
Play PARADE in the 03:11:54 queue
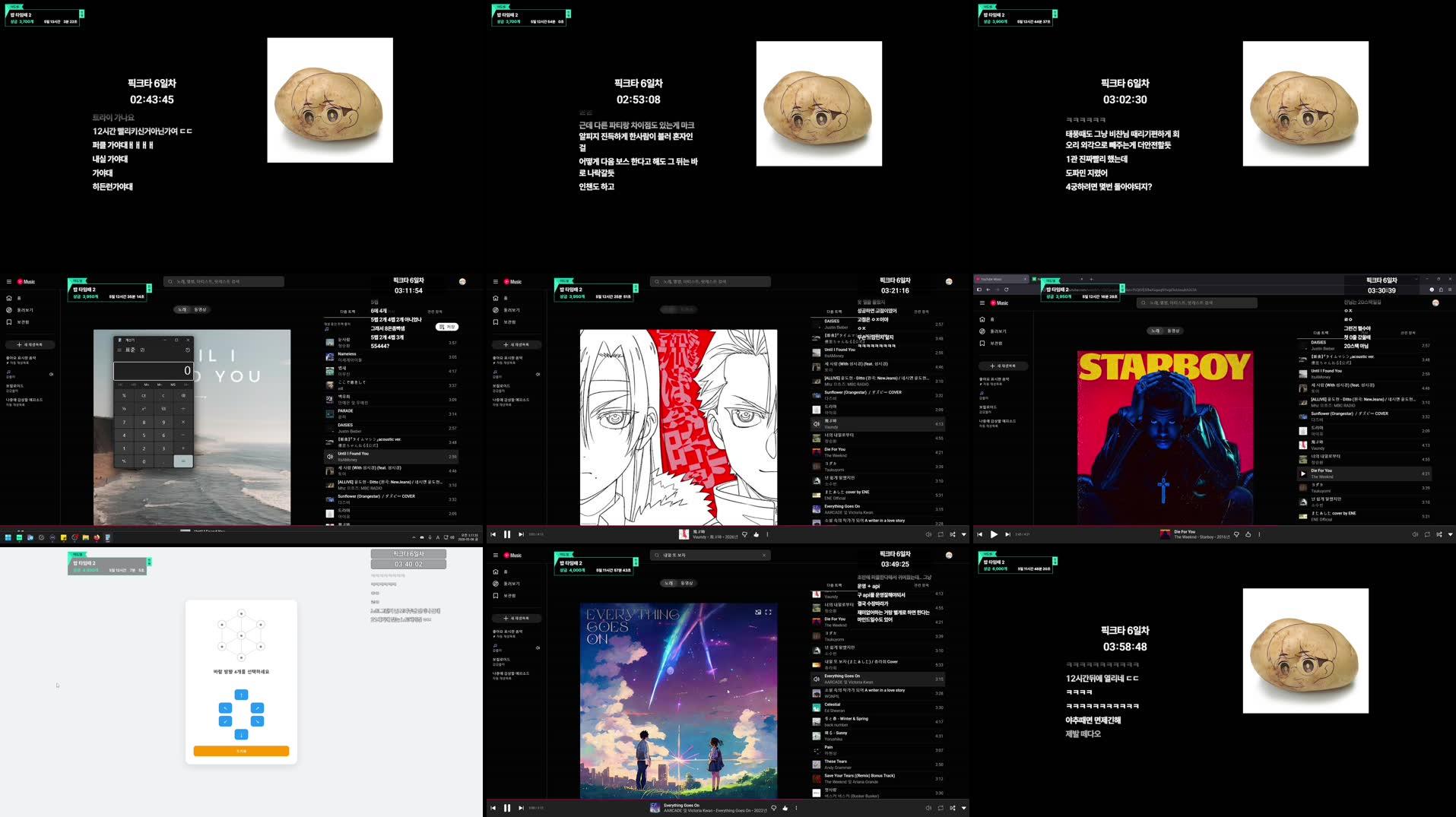pyautogui.click(x=391, y=413)
